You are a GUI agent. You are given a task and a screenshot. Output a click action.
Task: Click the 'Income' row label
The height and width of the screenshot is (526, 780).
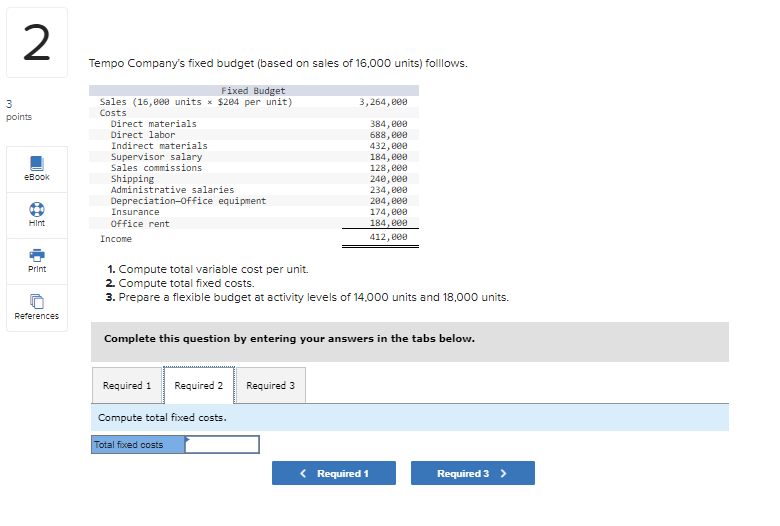[116, 239]
